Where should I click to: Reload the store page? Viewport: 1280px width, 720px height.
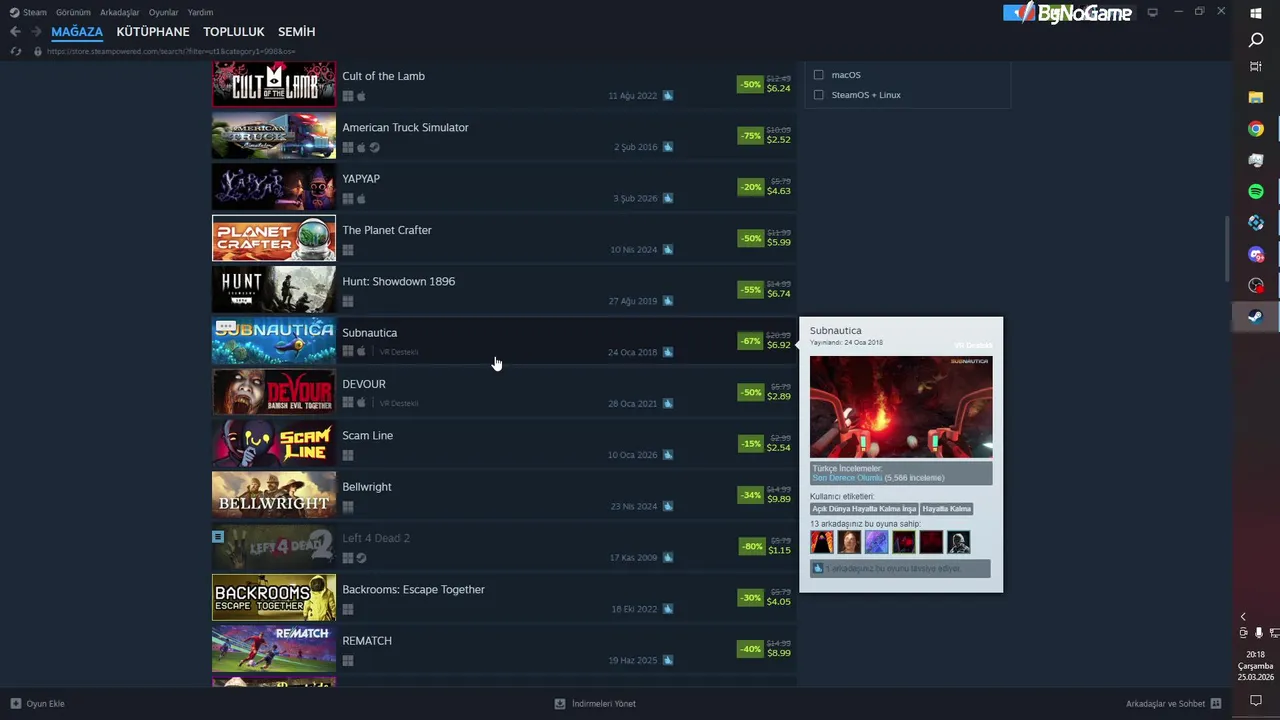15,51
